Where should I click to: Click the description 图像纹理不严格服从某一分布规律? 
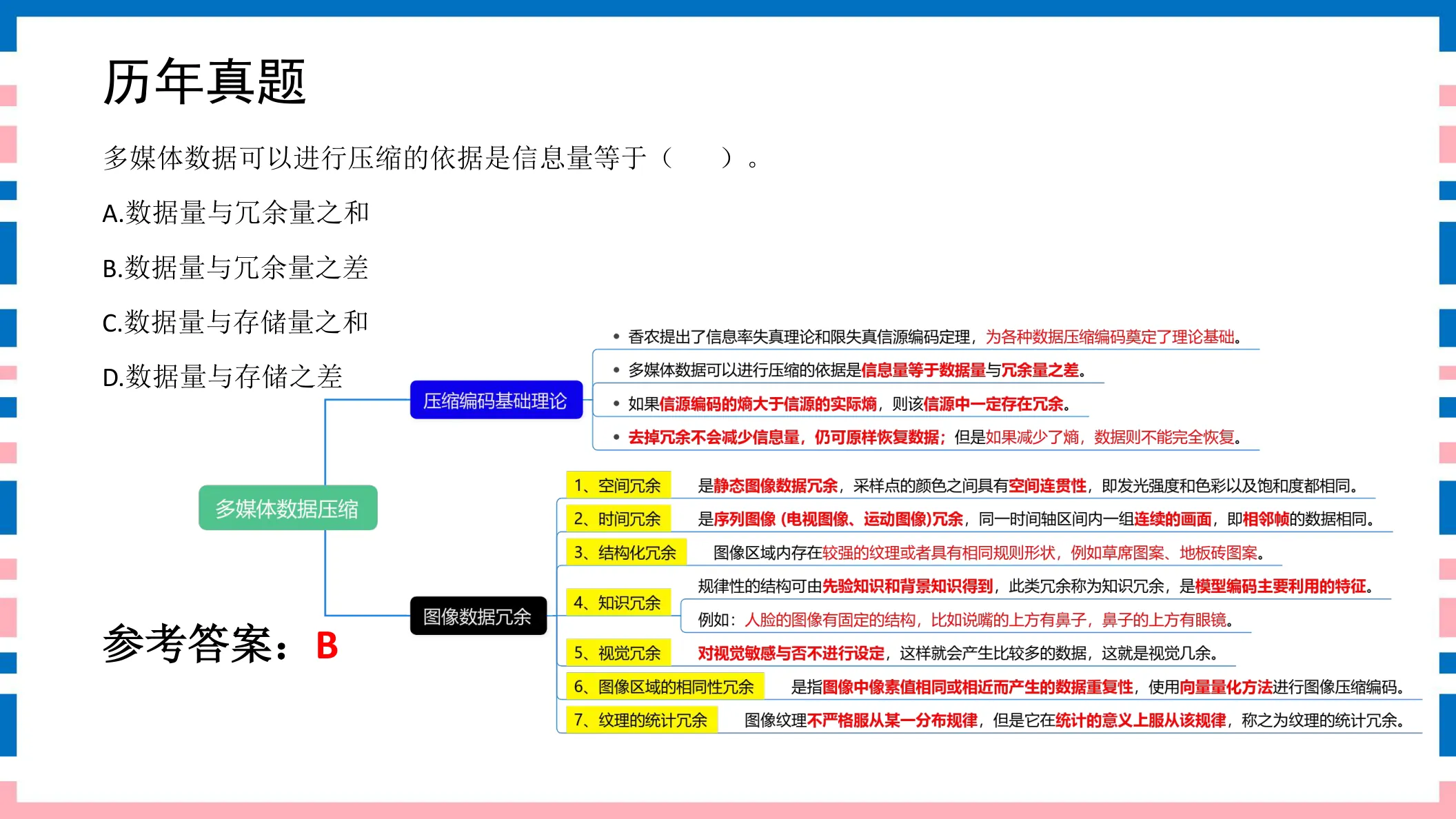tap(1075, 720)
